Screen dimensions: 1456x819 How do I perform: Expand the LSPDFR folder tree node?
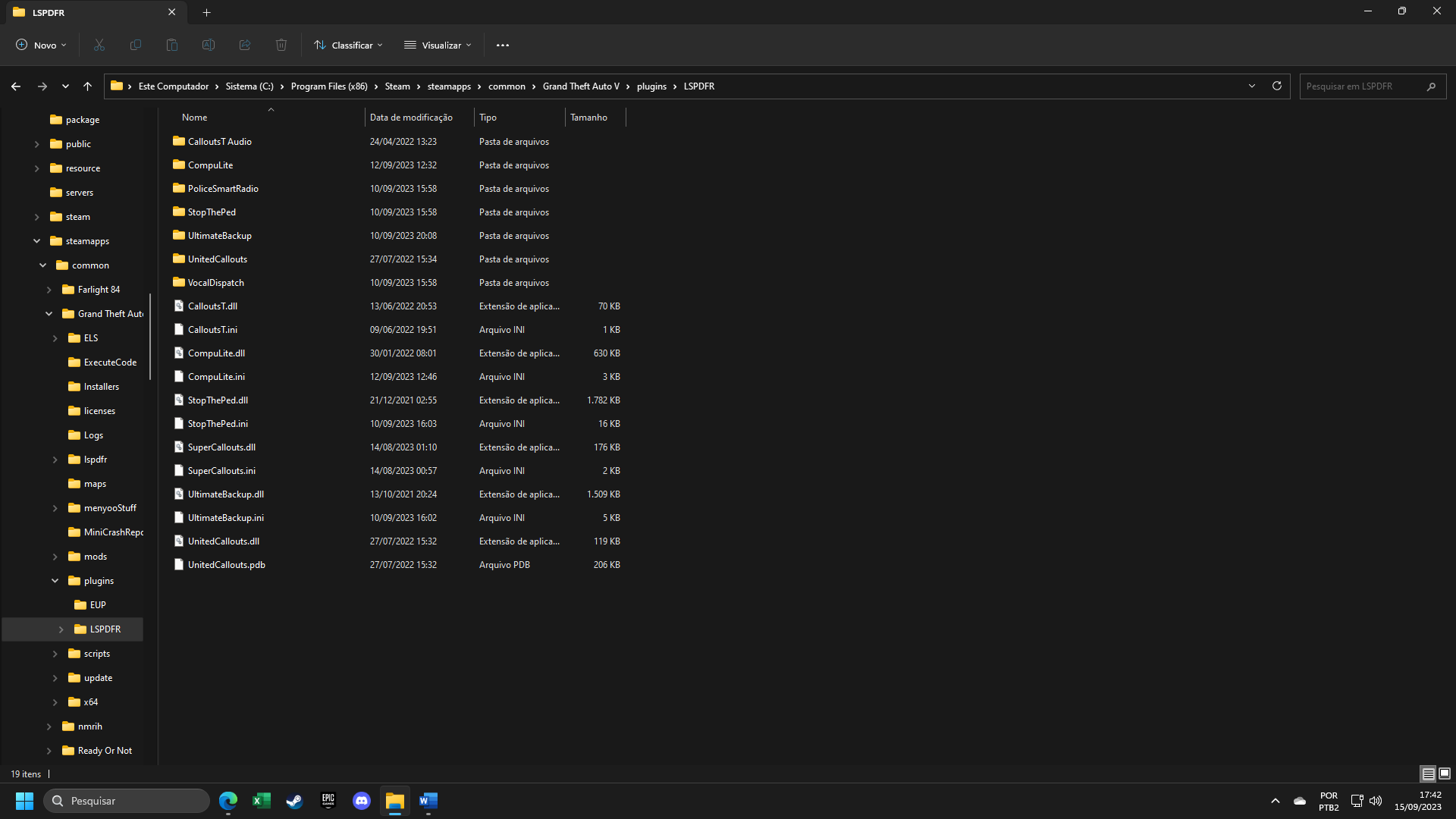(61, 629)
